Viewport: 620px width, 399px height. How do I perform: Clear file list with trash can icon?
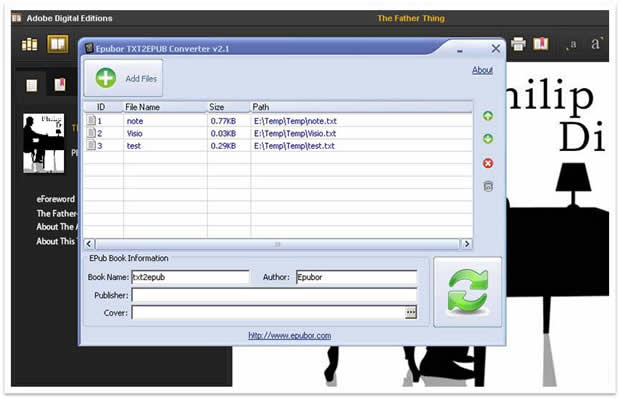(488, 186)
